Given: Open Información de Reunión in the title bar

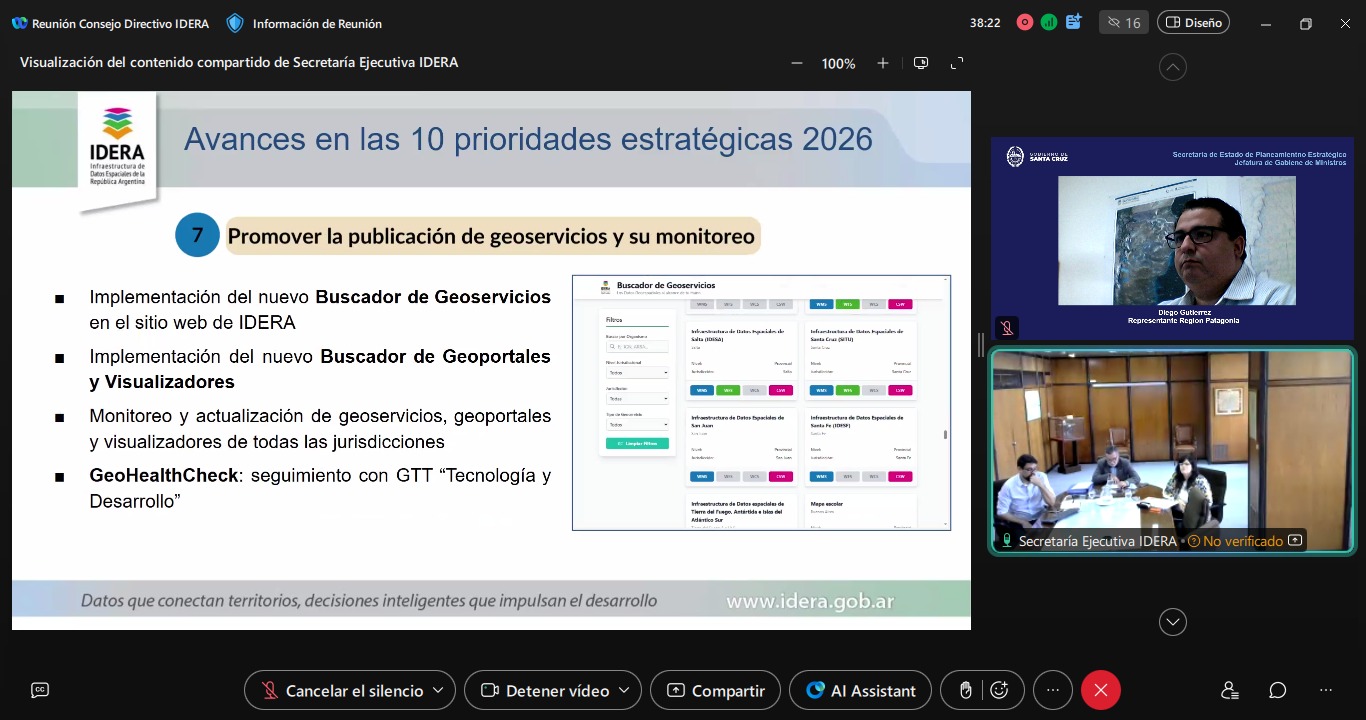Looking at the screenshot, I should [305, 23].
